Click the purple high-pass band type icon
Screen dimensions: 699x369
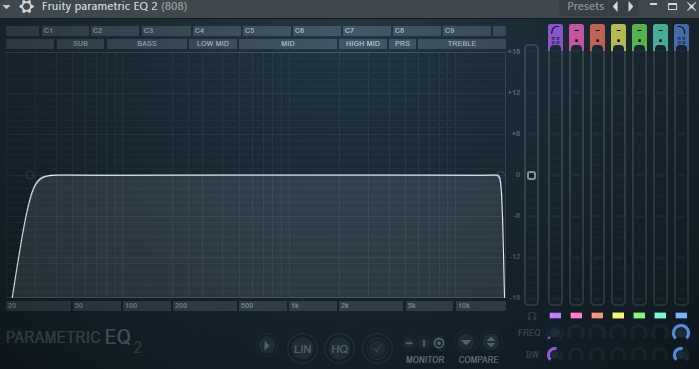click(555, 37)
